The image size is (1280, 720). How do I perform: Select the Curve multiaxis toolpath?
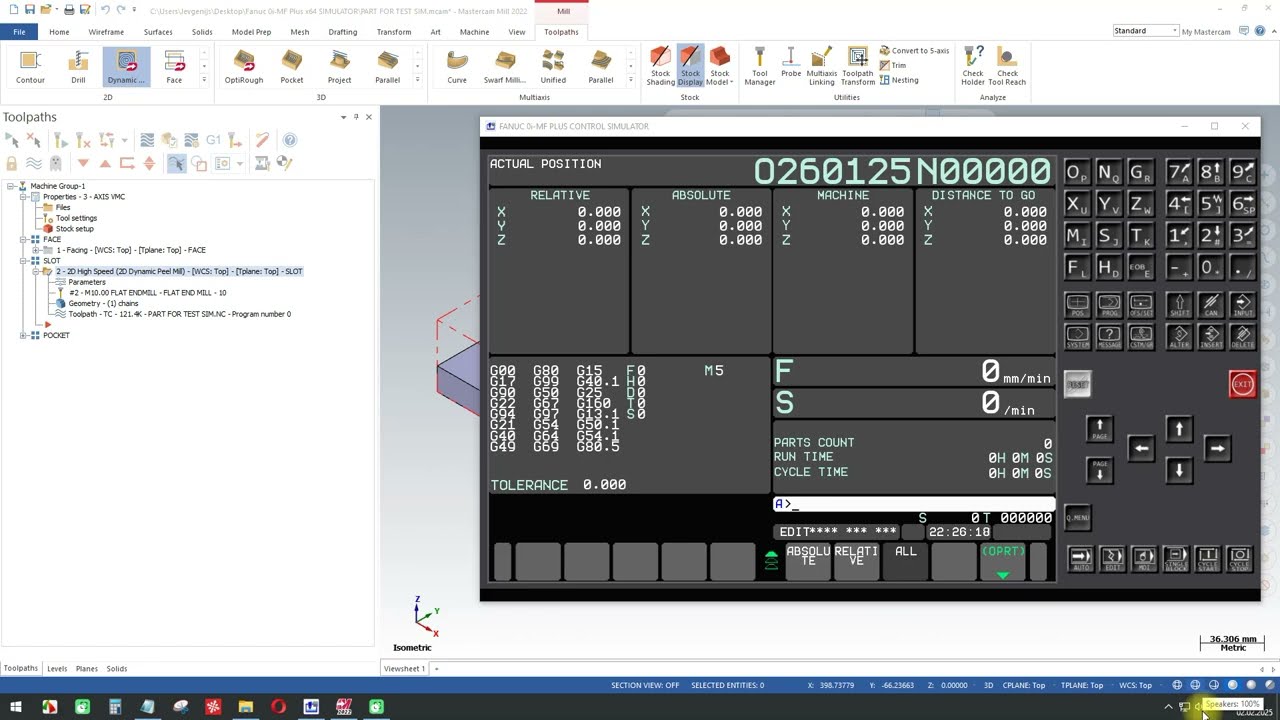coord(457,67)
